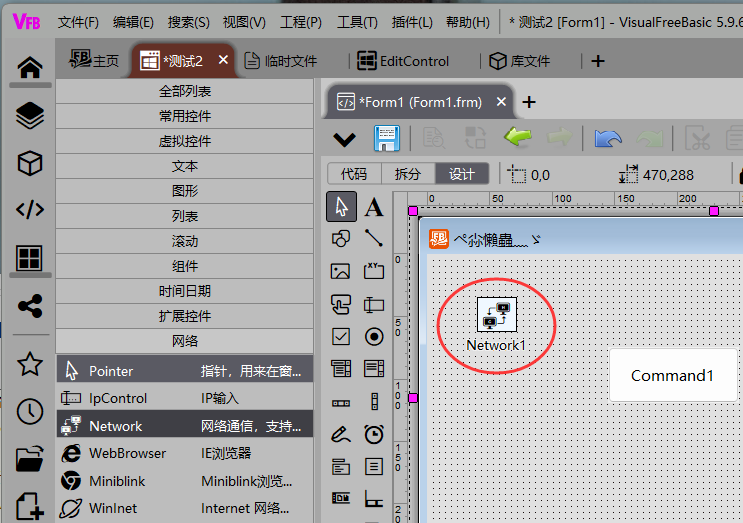This screenshot has width=743, height=523.
Task: Select the shapes tool in toolbox
Action: point(341,239)
